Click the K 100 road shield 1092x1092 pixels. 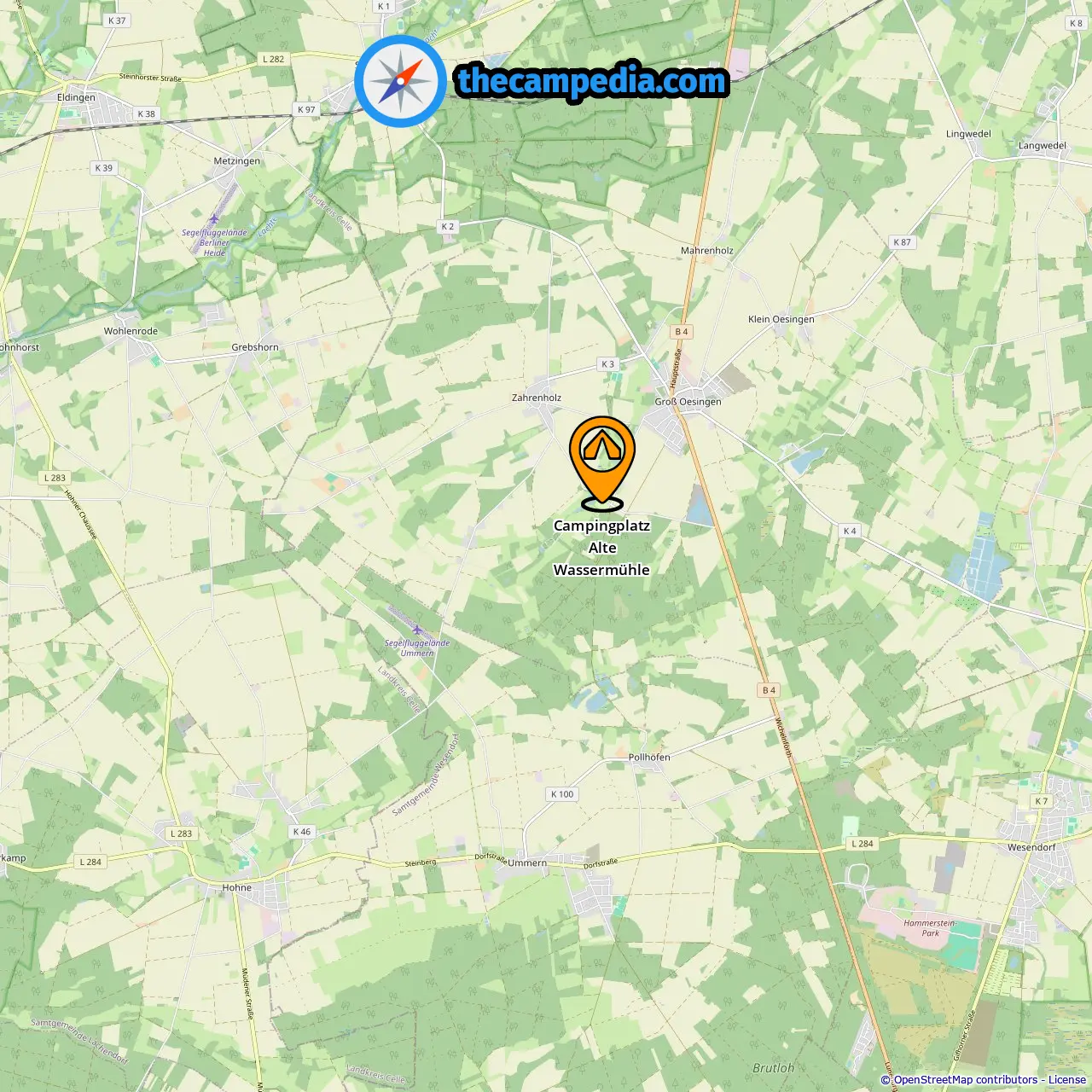coord(563,794)
